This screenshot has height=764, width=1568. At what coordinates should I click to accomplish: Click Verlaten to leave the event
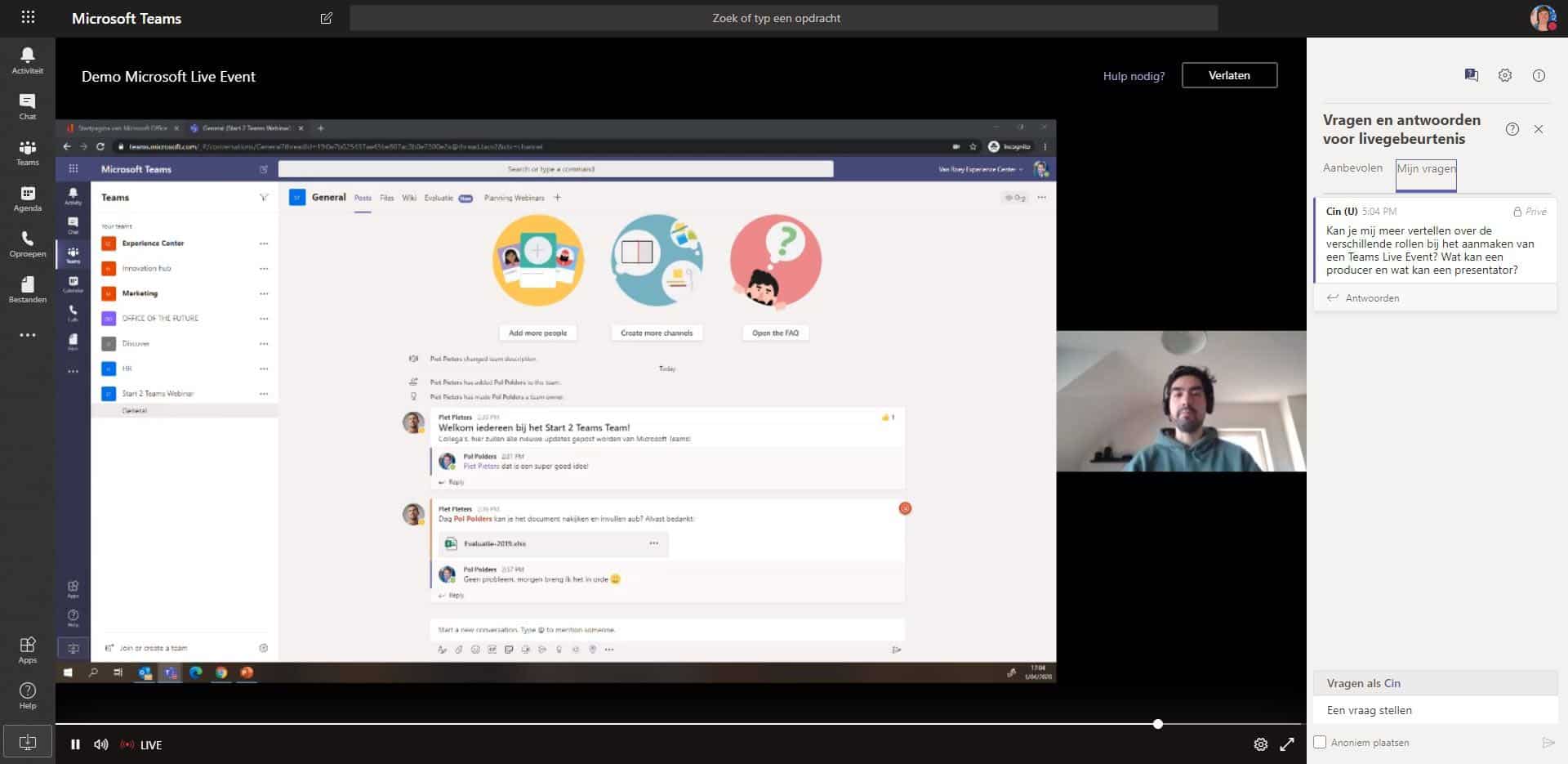[1229, 75]
